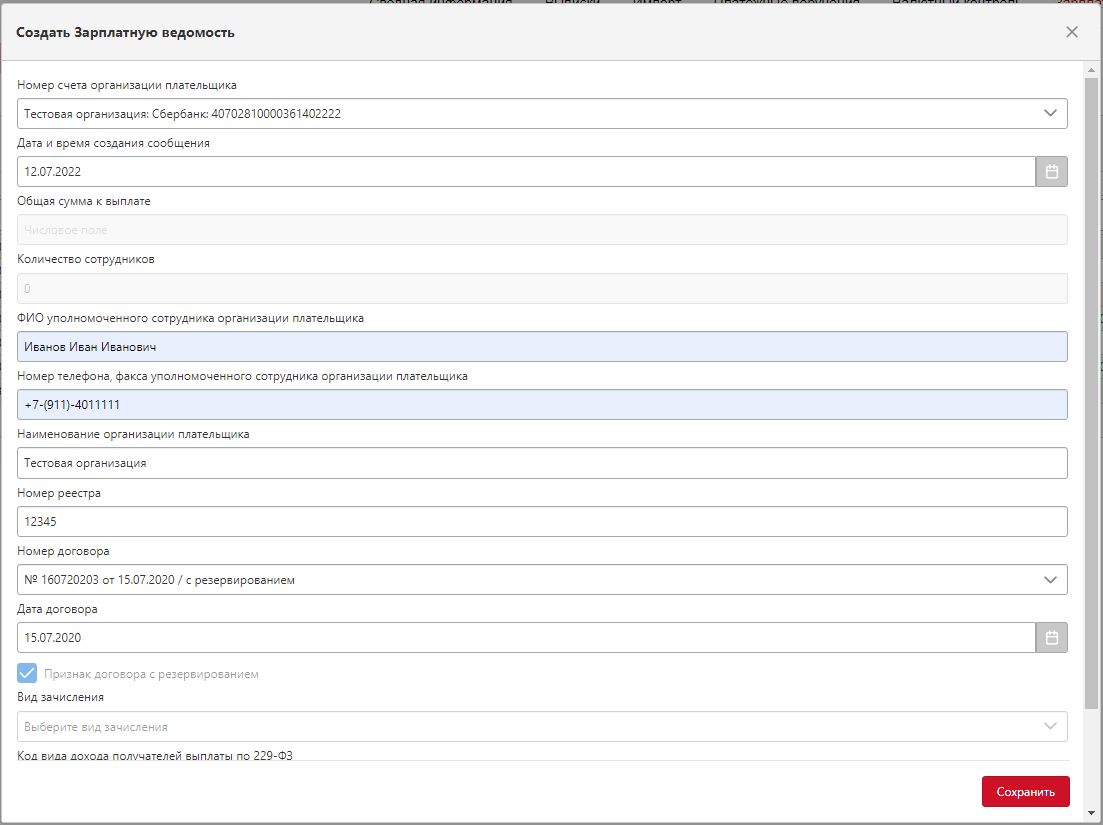The width and height of the screenshot is (1103, 825).
Task: Focus the phone field +7-(911)-4011111
Action: (x=542, y=405)
